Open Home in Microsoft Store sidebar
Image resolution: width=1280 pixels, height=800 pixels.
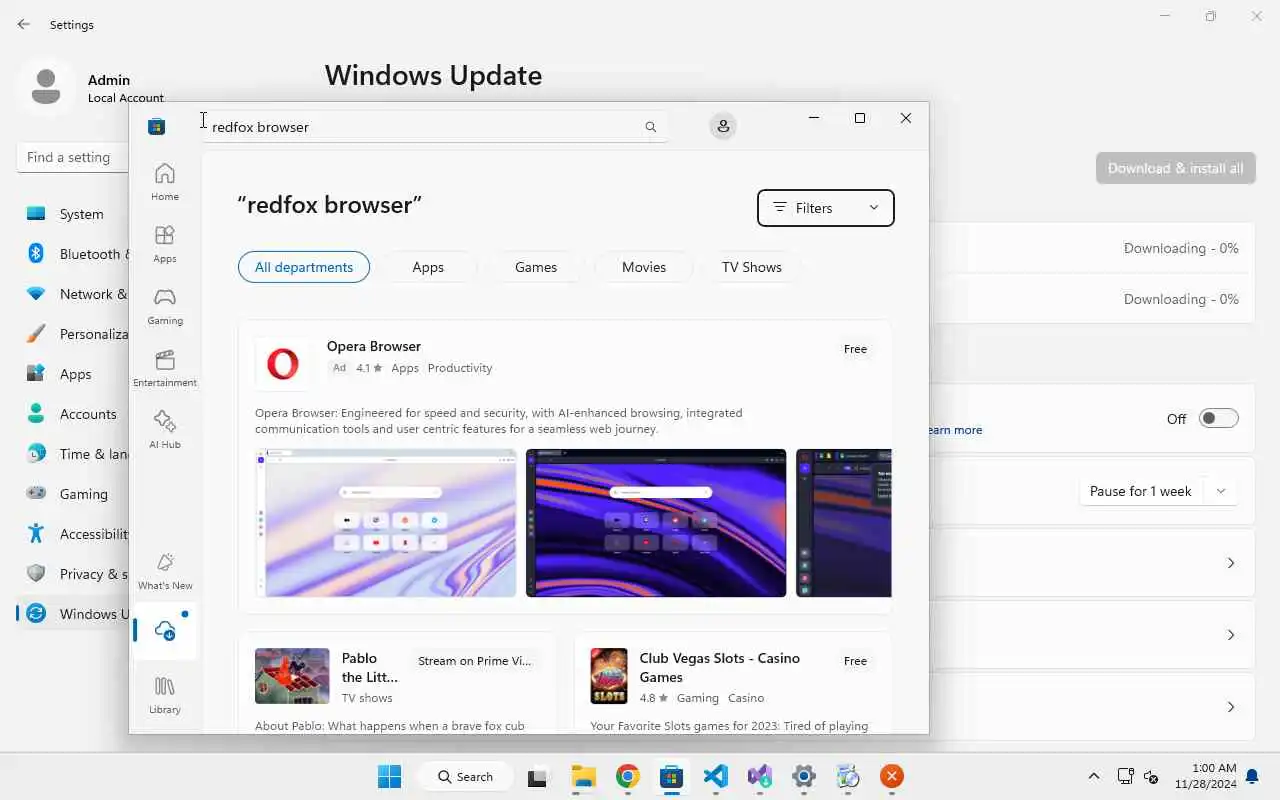click(165, 182)
